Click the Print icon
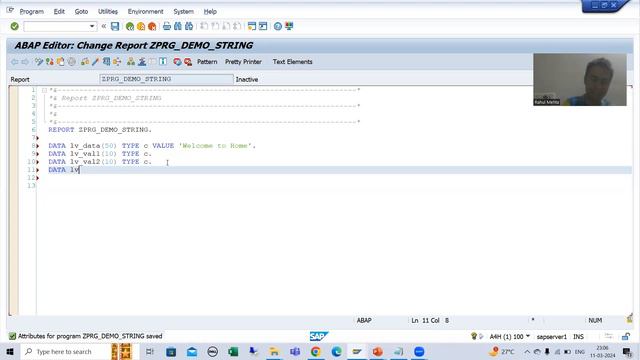Viewport: 640px width, 360px height. (167, 27)
